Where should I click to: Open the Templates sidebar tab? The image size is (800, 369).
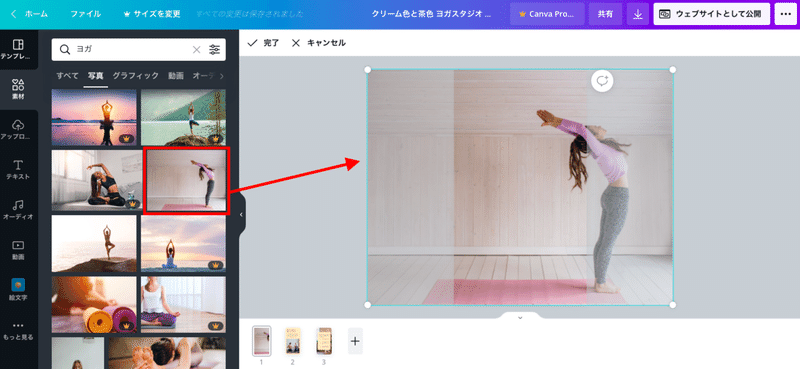coord(18,50)
